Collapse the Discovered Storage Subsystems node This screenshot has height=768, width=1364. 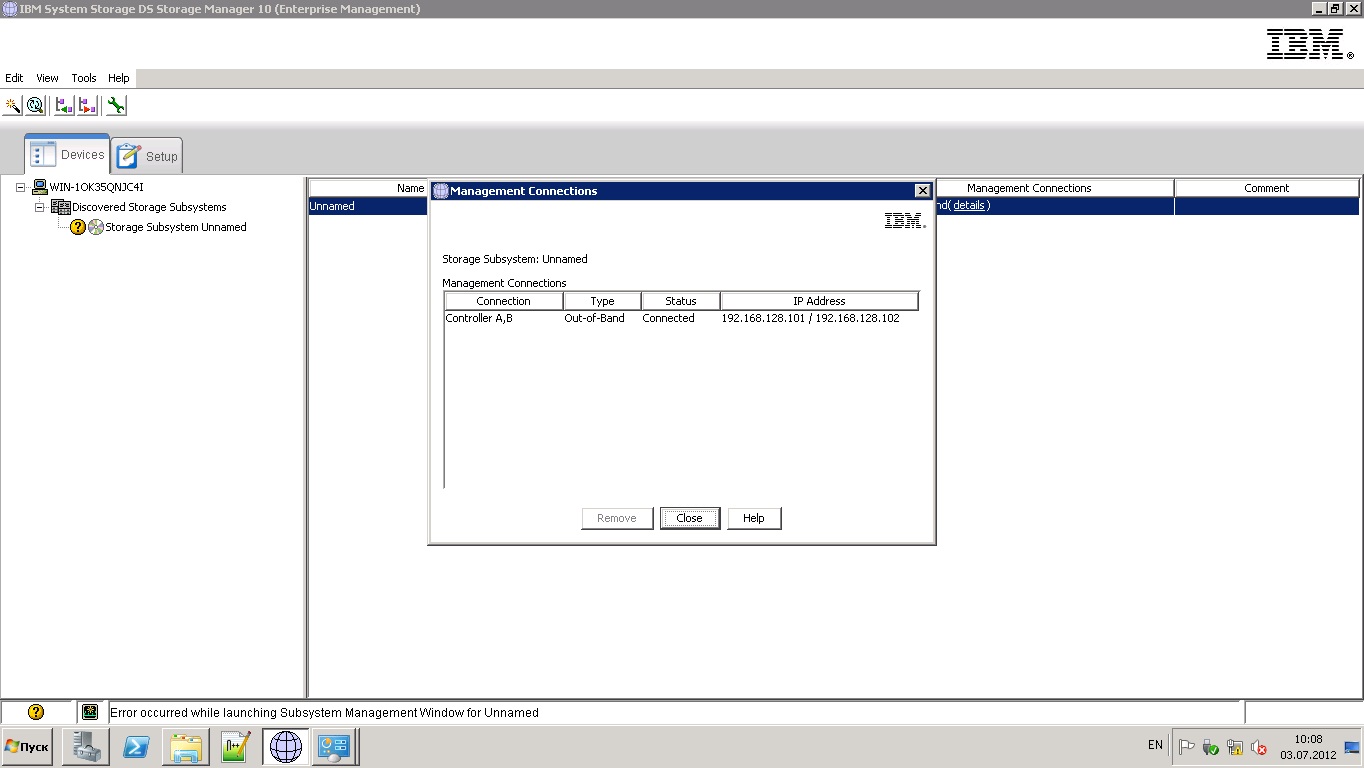(41, 207)
